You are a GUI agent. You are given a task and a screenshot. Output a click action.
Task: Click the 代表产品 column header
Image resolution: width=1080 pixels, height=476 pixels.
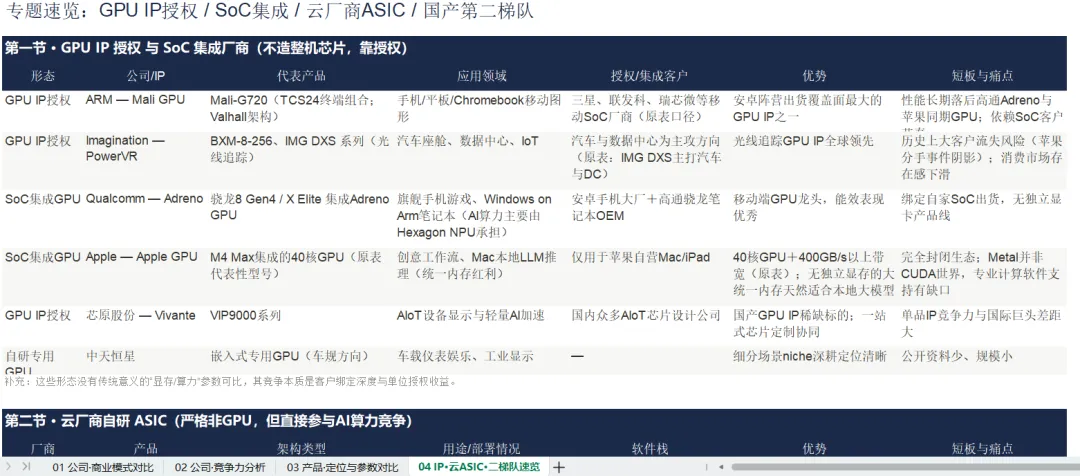point(302,76)
